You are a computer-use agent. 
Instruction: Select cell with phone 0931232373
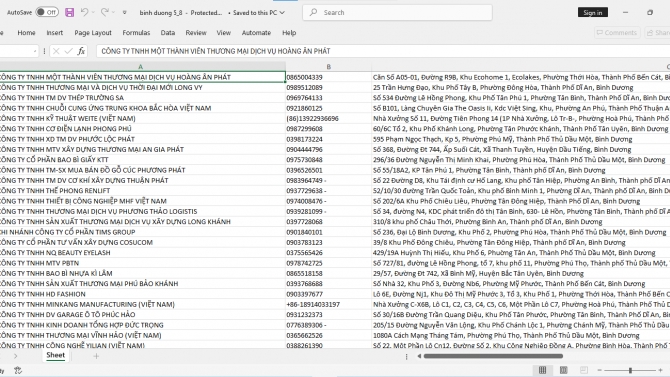tap(328, 315)
